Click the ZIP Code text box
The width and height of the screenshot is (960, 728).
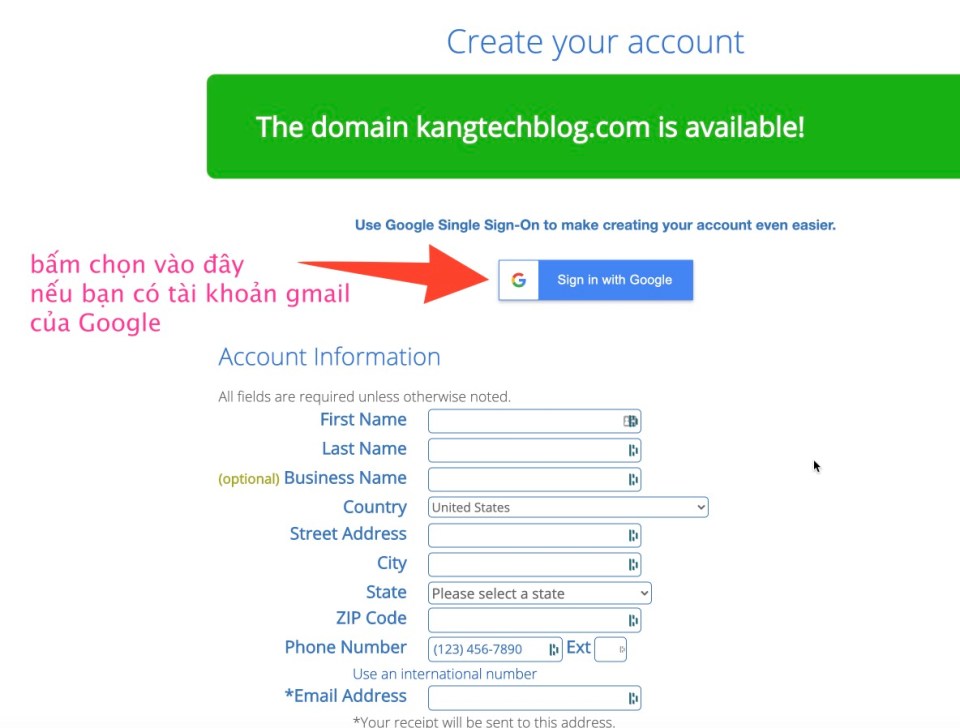[x=534, y=620]
